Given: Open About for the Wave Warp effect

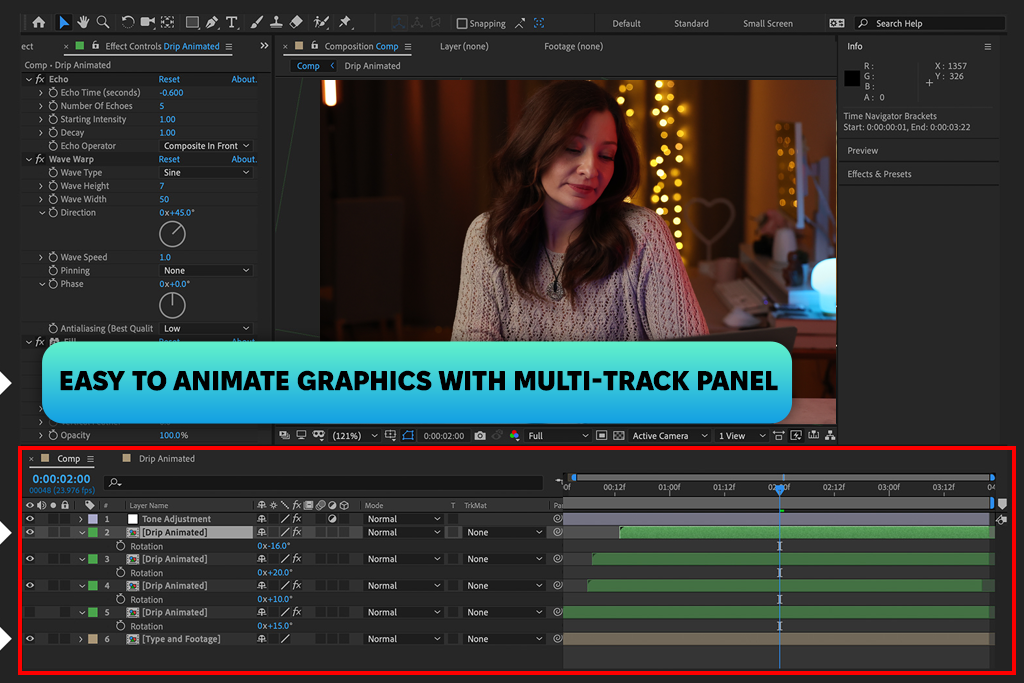Looking at the screenshot, I should tap(244, 159).
